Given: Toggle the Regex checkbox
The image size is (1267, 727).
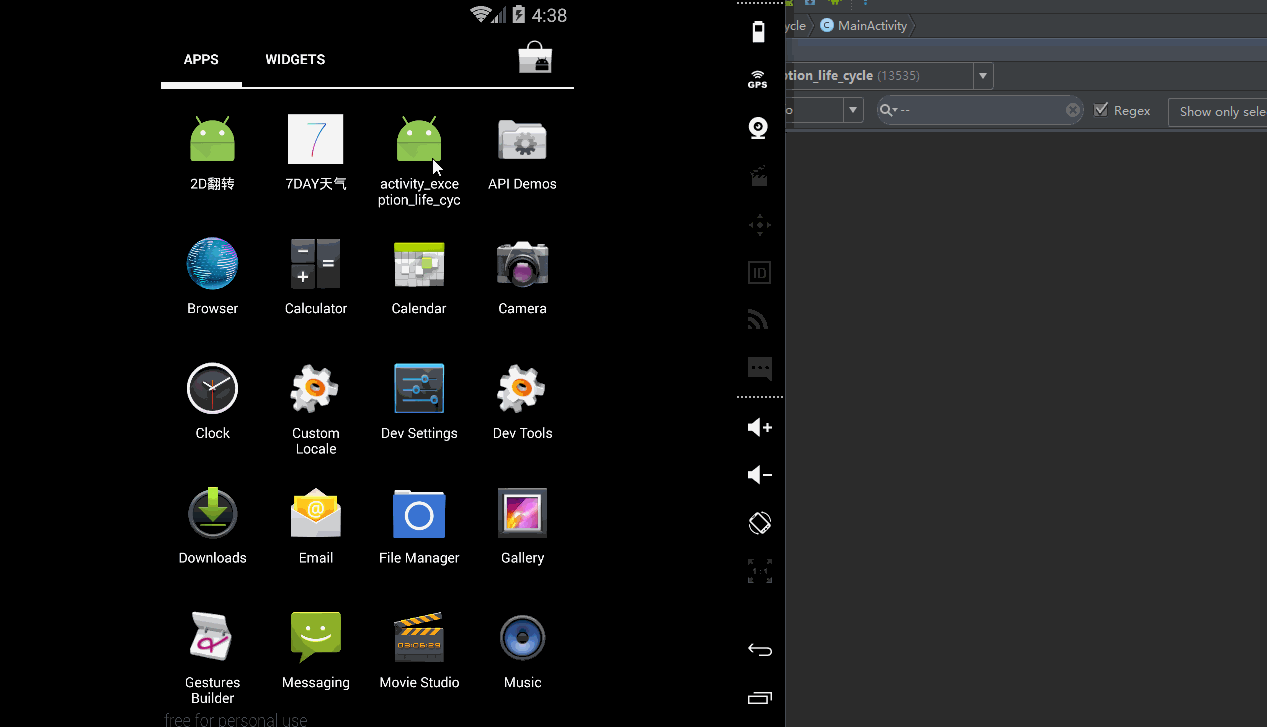Looking at the screenshot, I should coord(1101,110).
